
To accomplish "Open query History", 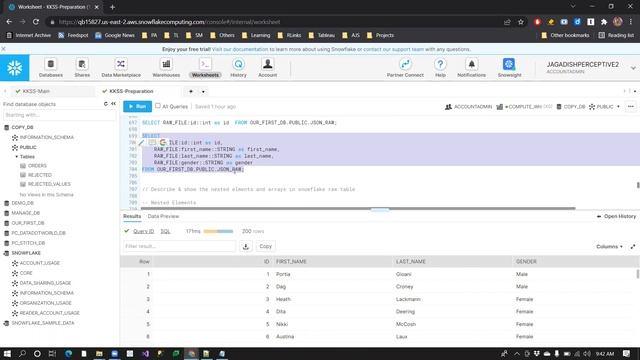I will pos(238,68).
